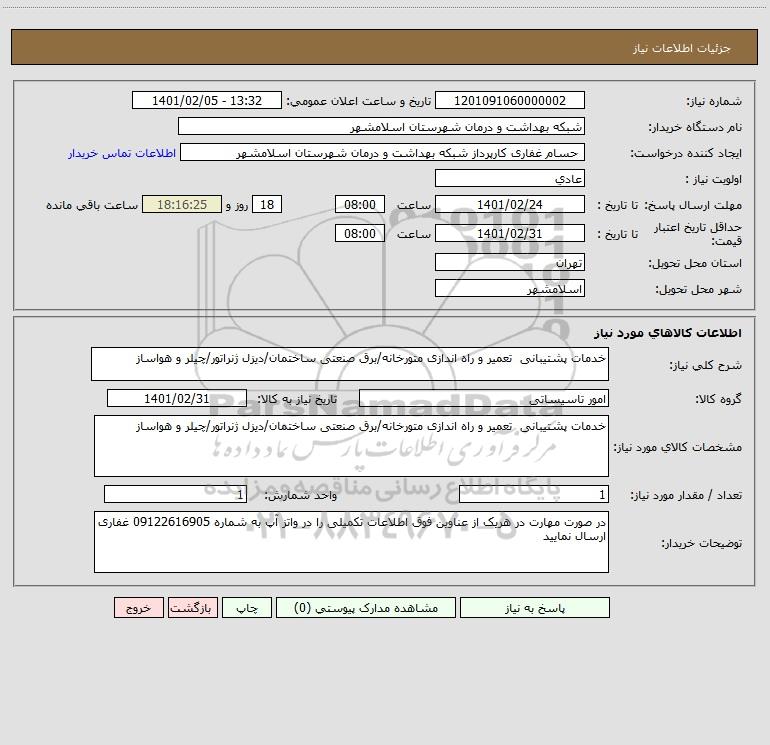Screen dimensions: 770x745
Task: Click the شرح کلی نیاز description box
Action: [x=350, y=364]
